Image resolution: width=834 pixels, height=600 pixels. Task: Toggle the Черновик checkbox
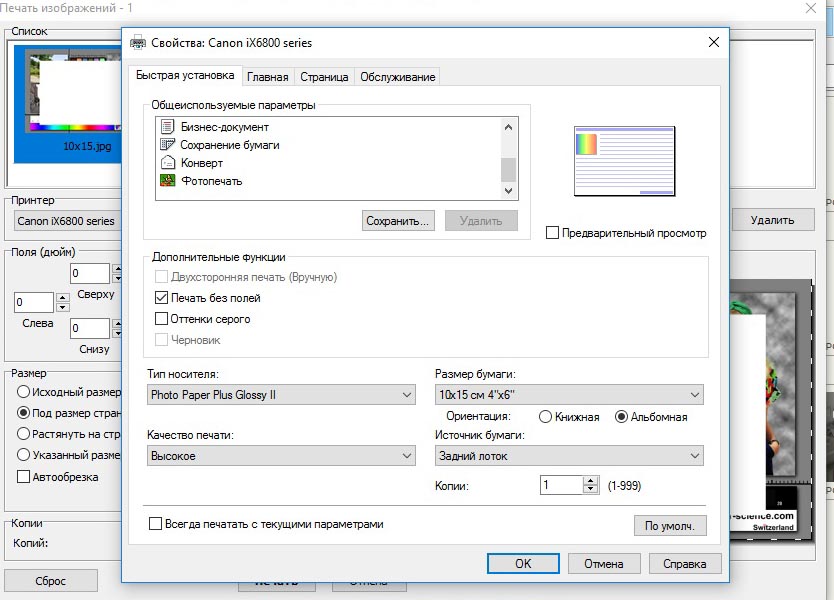click(x=161, y=339)
